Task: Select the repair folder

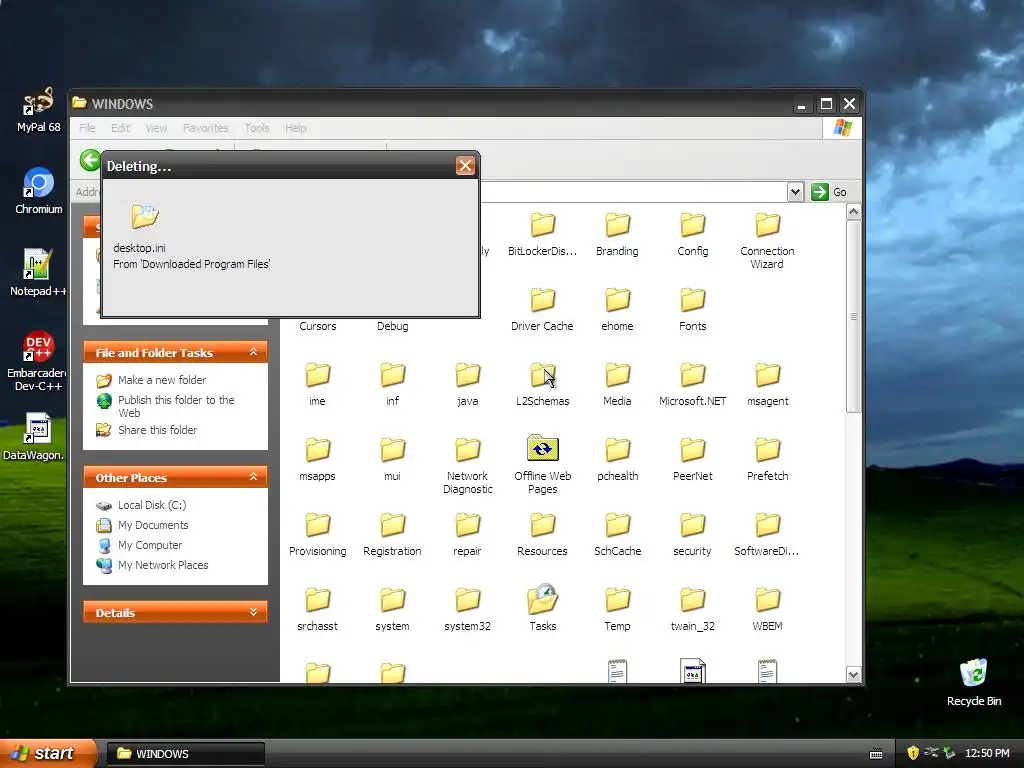Action: click(x=468, y=534)
